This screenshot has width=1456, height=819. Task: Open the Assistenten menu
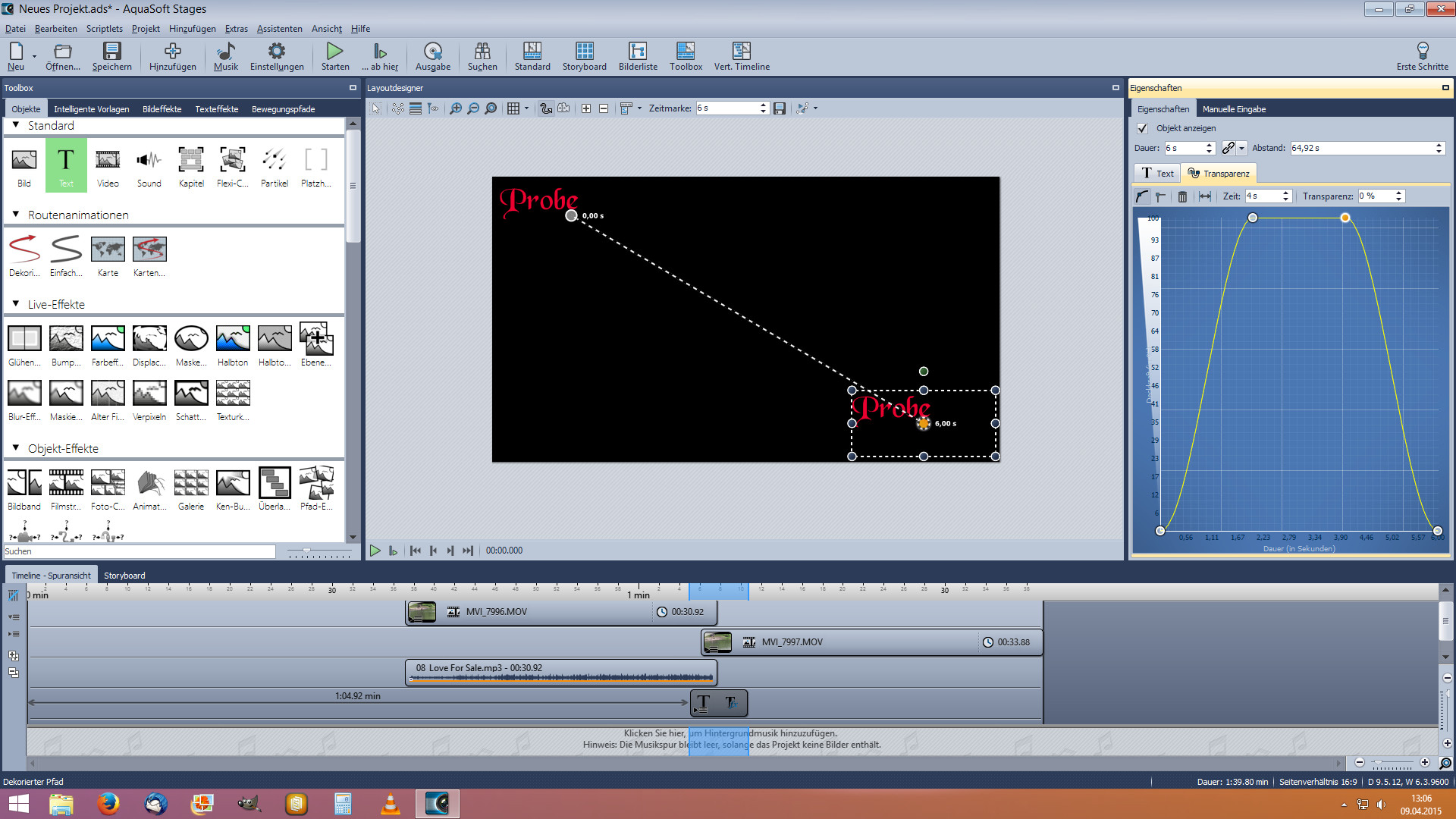coord(279,29)
